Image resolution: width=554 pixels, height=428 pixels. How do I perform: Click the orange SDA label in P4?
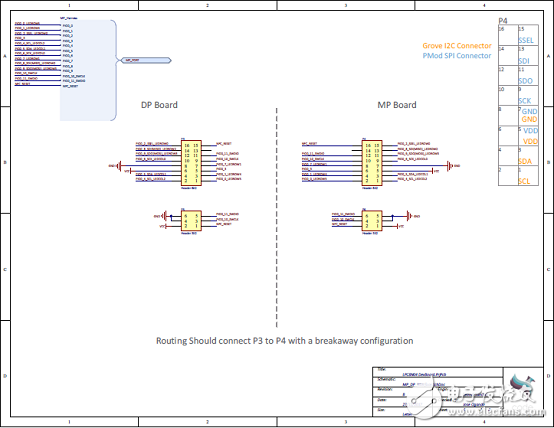(525, 161)
